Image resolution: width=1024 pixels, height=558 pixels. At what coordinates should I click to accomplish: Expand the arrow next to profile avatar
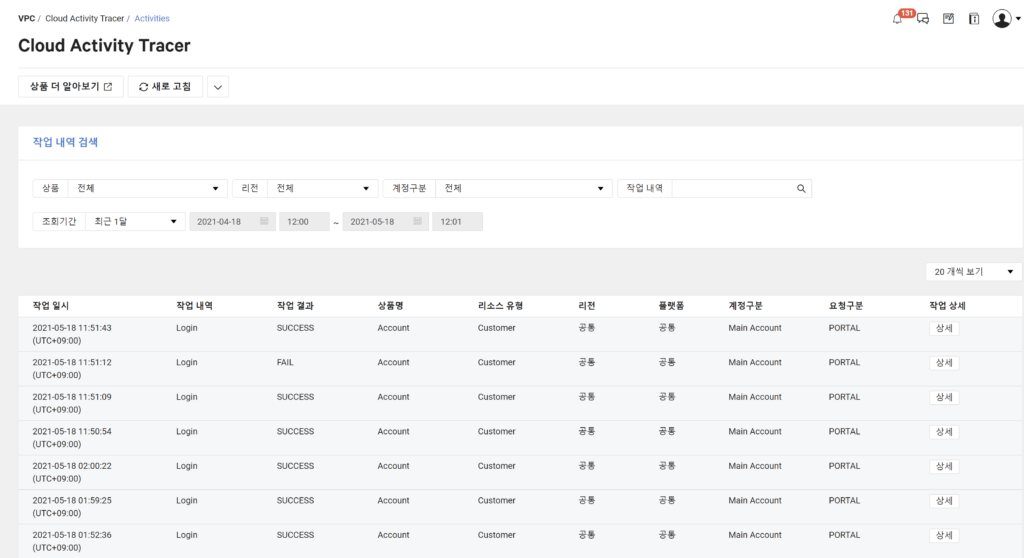point(1018,19)
